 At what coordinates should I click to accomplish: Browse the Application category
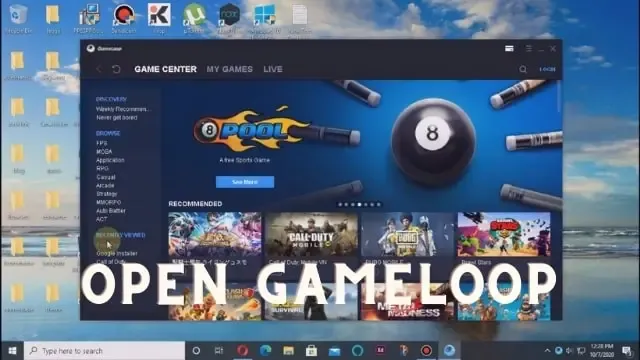[110, 160]
